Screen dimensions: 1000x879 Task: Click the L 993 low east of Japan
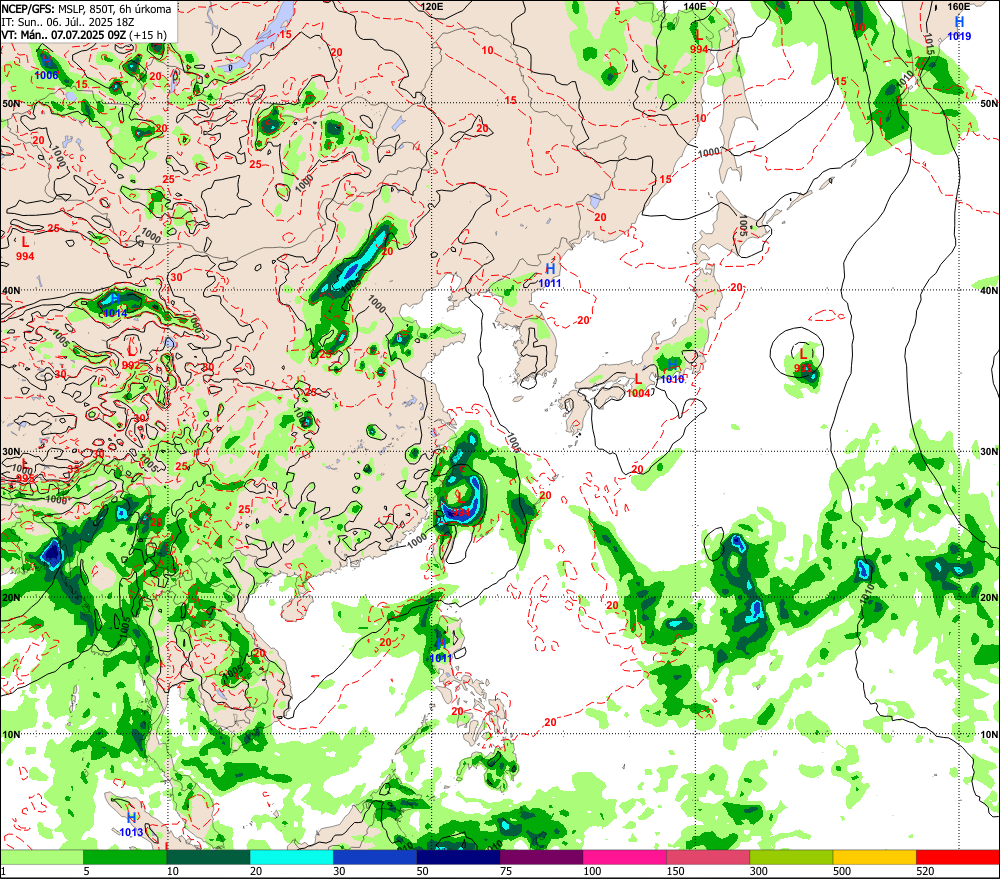[803, 360]
